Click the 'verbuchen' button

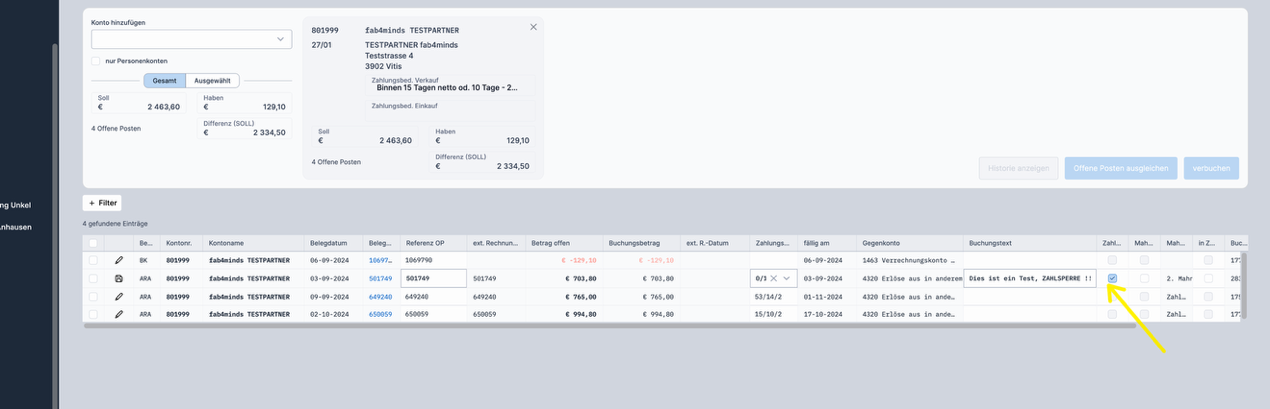tap(1210, 168)
